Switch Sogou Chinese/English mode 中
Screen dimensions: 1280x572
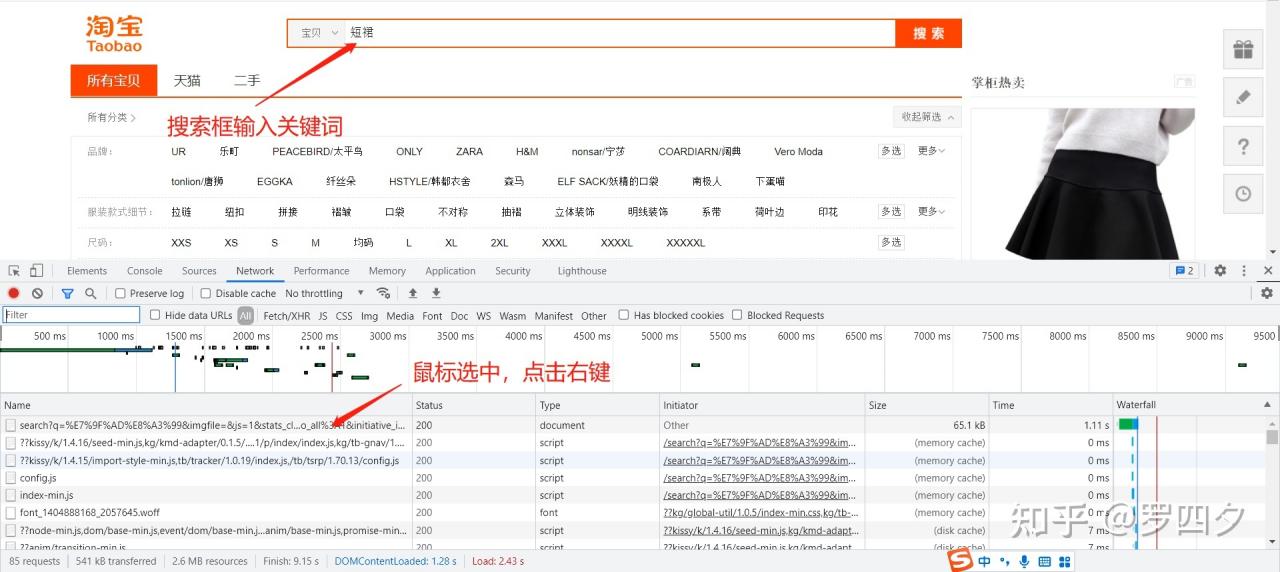tap(985, 562)
